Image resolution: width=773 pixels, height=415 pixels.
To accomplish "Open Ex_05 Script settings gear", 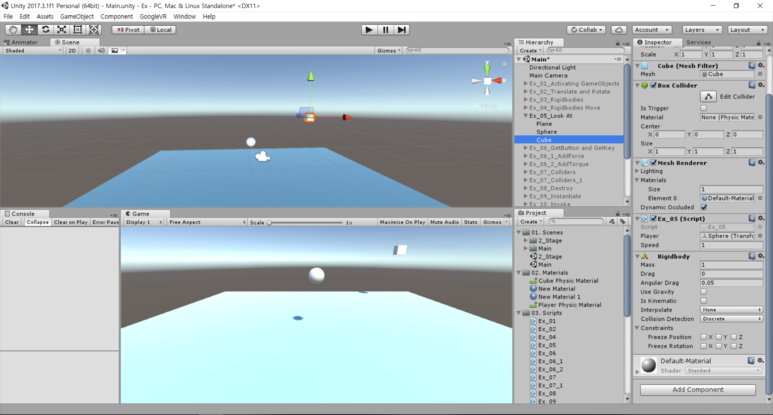I will [761, 218].
